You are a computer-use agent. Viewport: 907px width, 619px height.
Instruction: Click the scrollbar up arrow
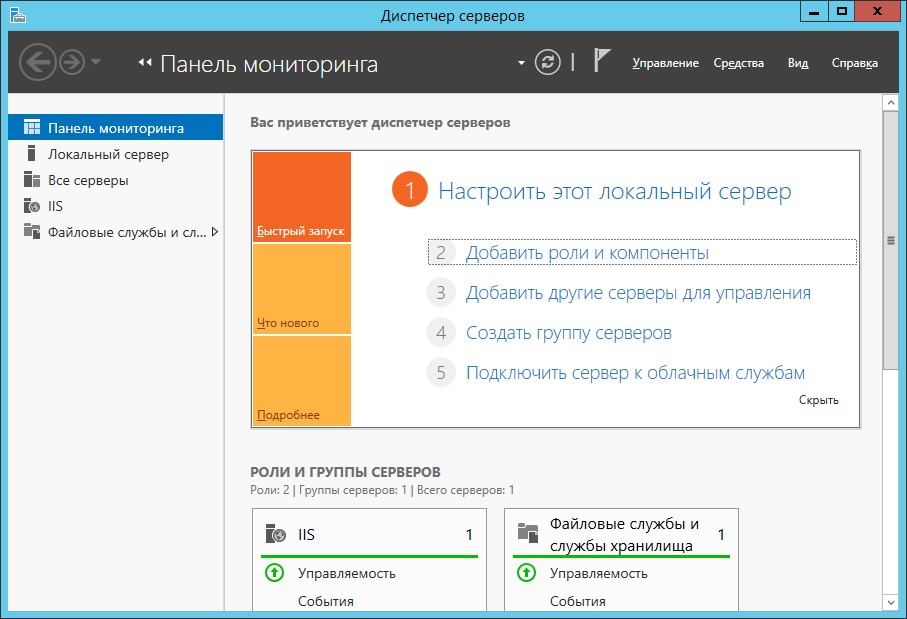pyautogui.click(x=890, y=103)
